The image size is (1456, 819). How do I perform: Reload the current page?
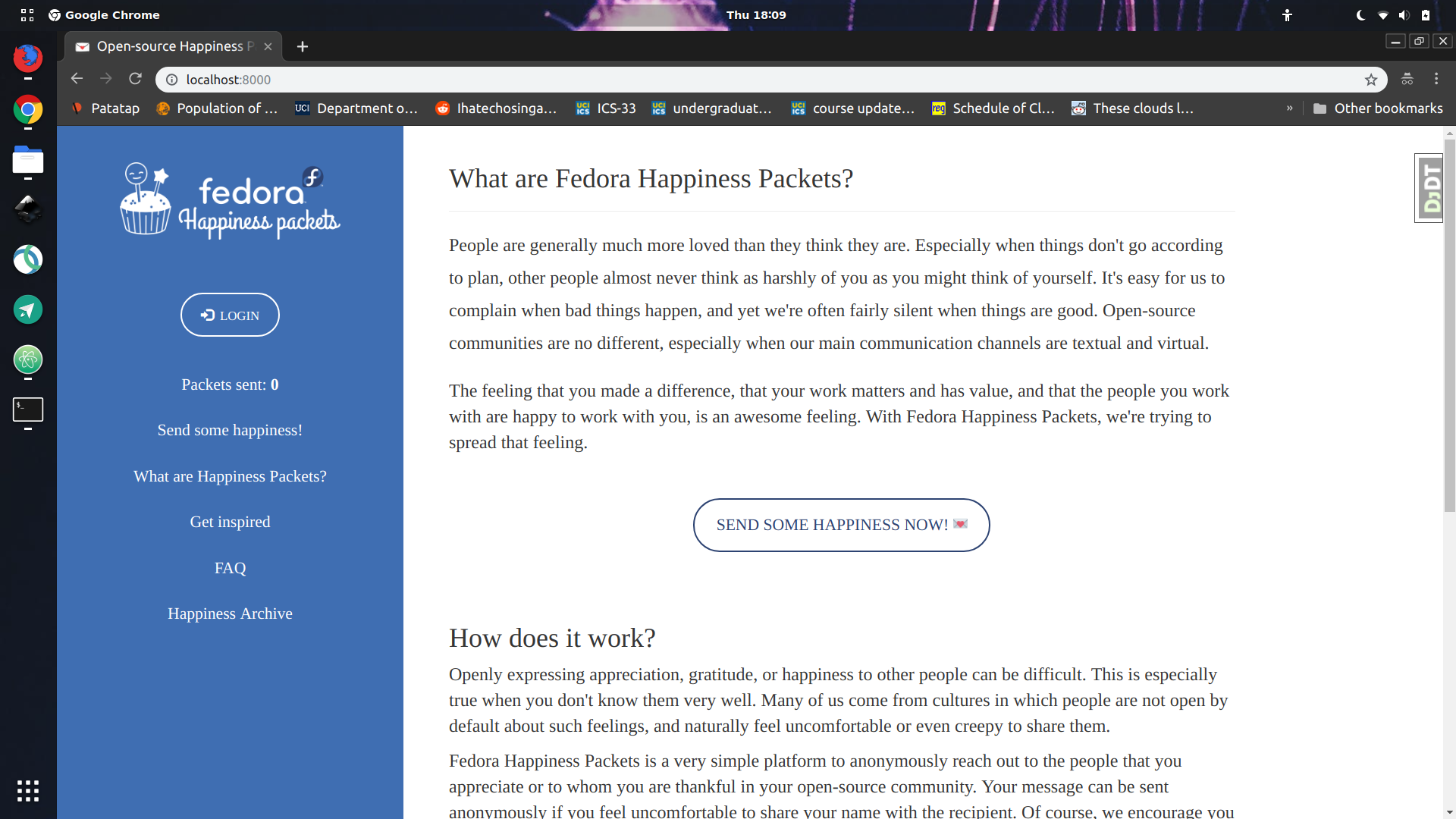point(135,79)
